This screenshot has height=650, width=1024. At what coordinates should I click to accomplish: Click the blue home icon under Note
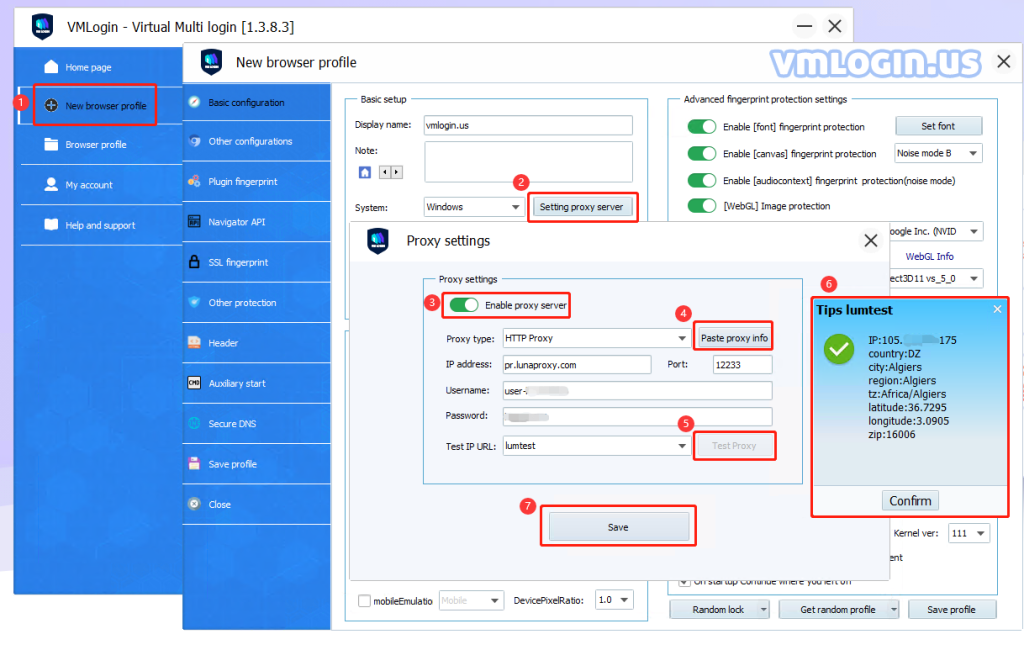[365, 172]
